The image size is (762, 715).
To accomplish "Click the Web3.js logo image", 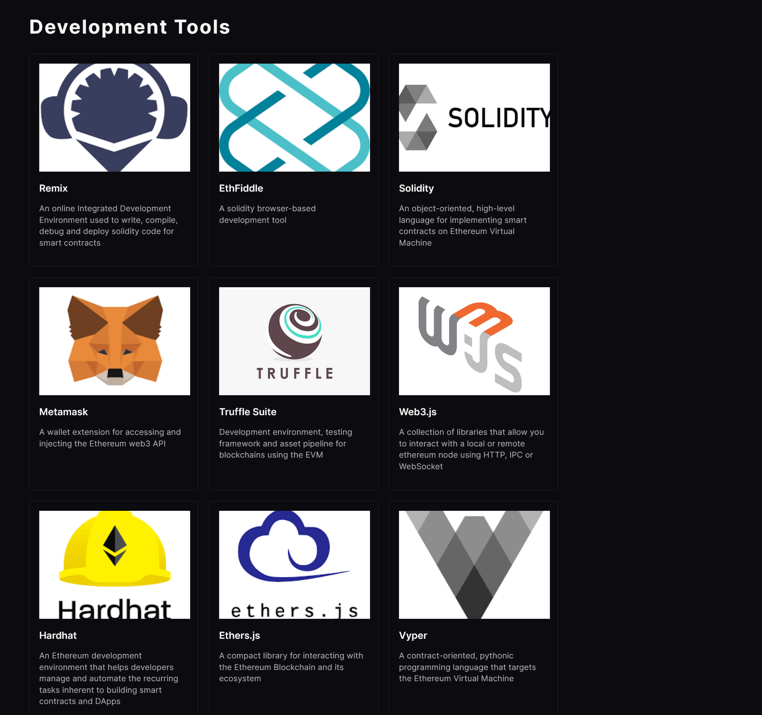I will point(474,341).
